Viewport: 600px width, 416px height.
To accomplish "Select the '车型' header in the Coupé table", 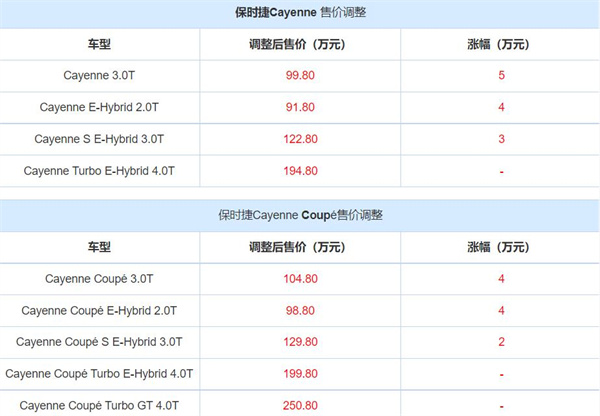I will (x=99, y=247).
